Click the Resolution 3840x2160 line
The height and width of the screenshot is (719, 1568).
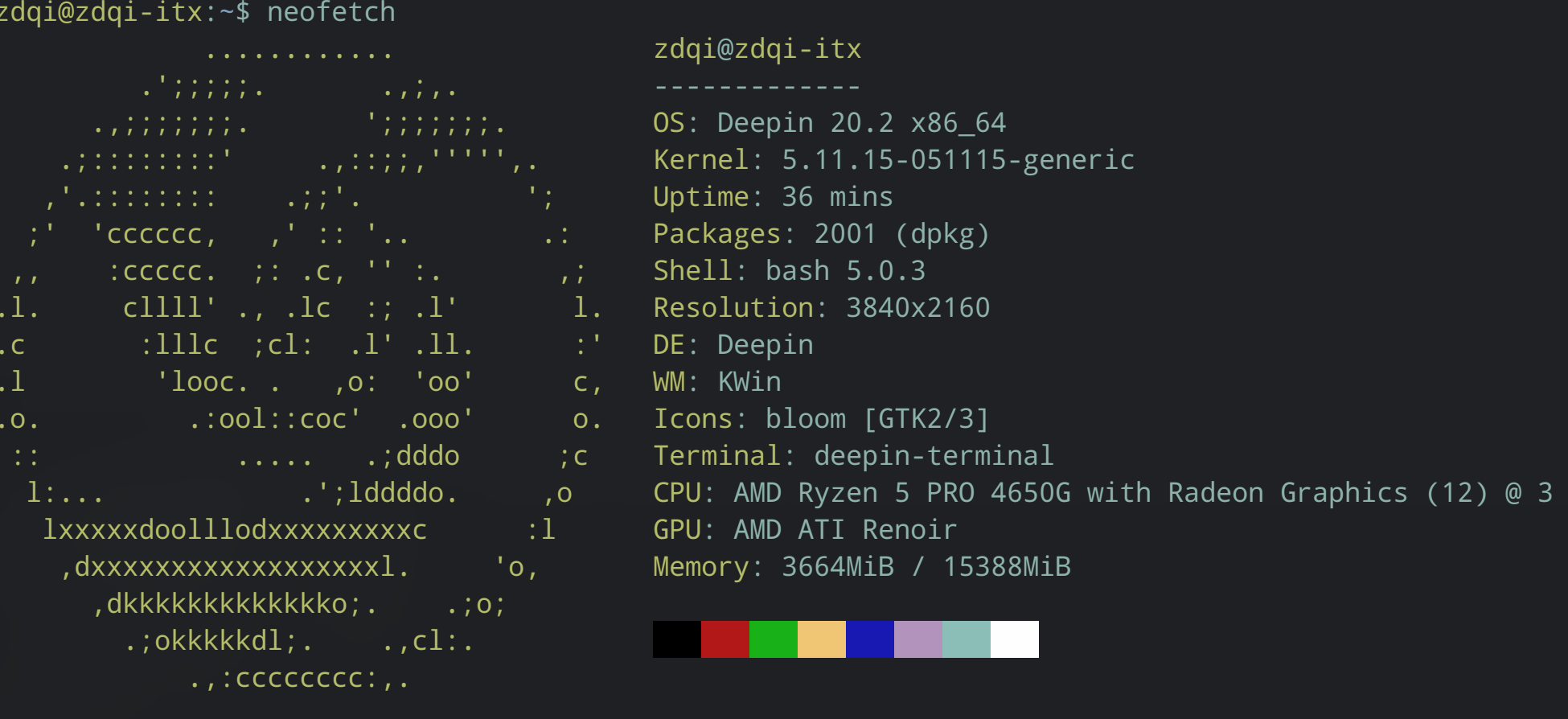(821, 308)
